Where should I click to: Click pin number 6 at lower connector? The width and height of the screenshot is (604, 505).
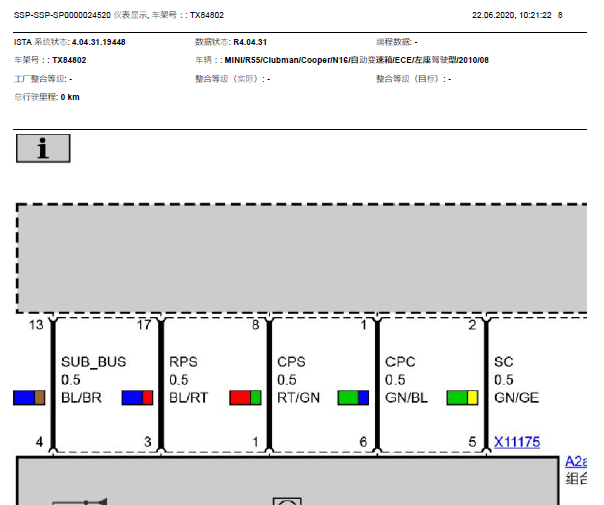point(363,442)
